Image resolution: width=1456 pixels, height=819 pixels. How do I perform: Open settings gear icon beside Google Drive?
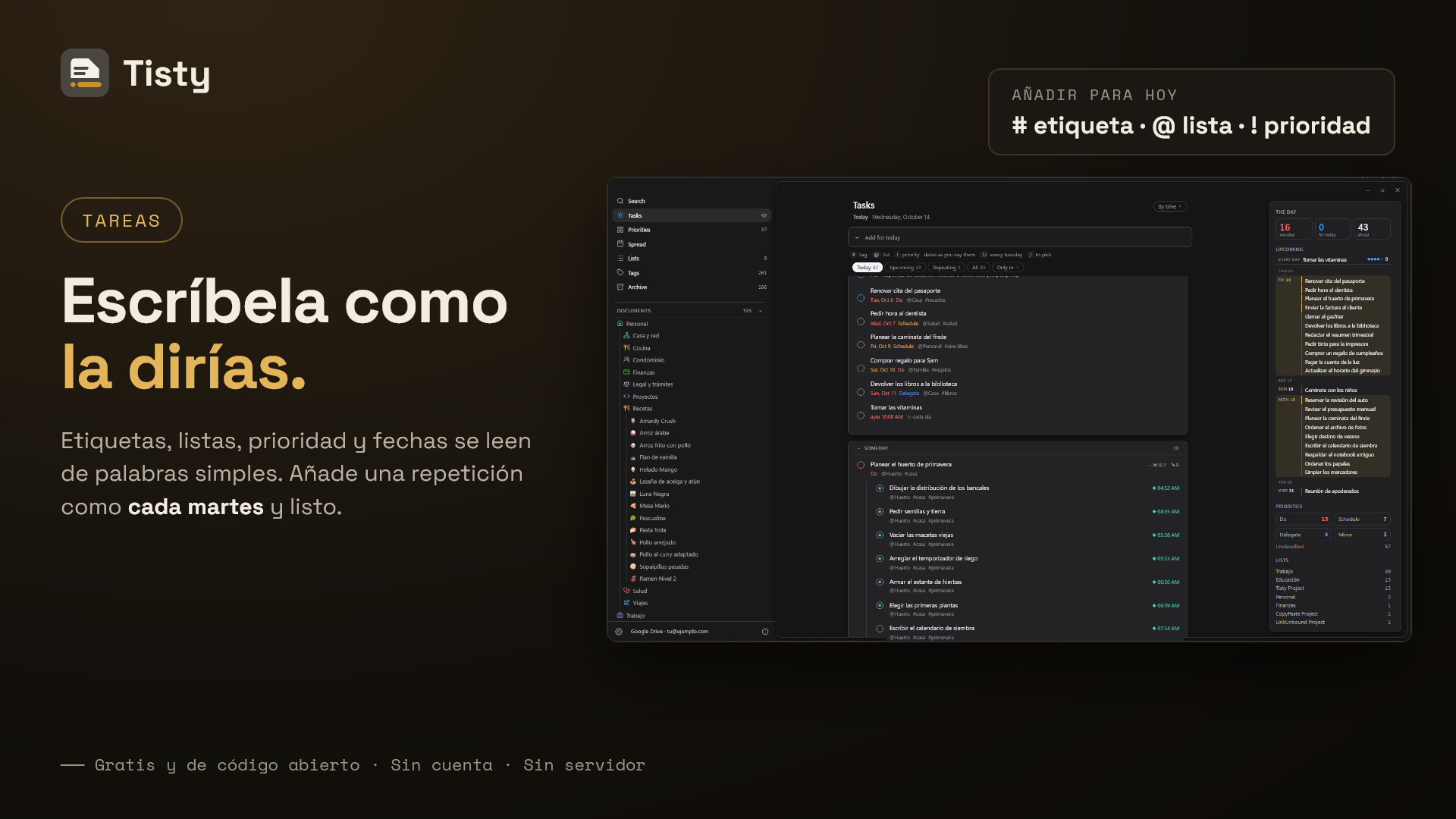tap(619, 632)
